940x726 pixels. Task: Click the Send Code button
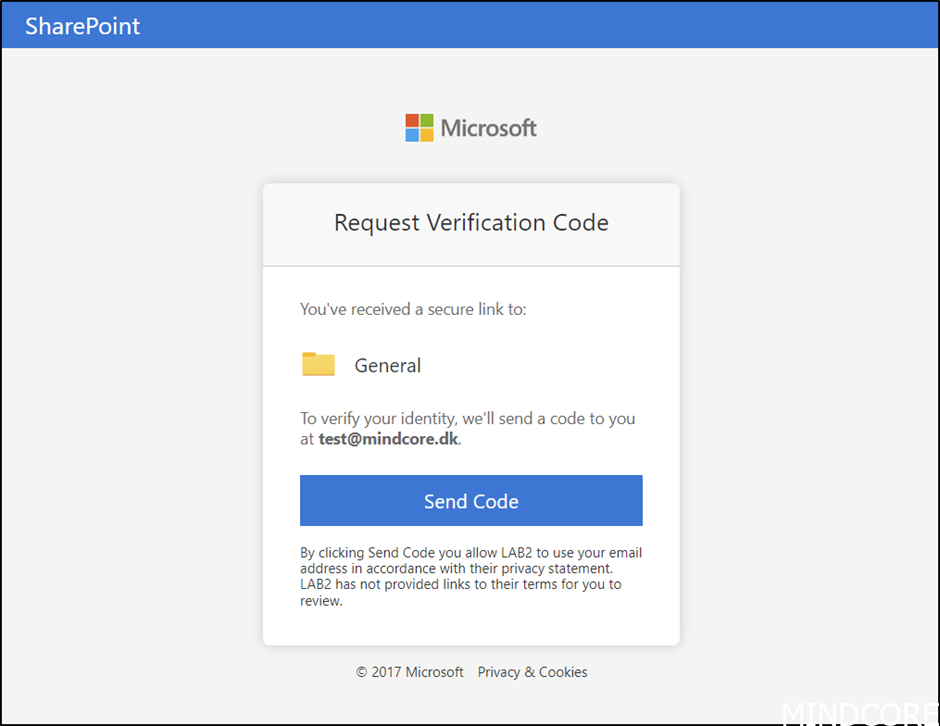[471, 501]
